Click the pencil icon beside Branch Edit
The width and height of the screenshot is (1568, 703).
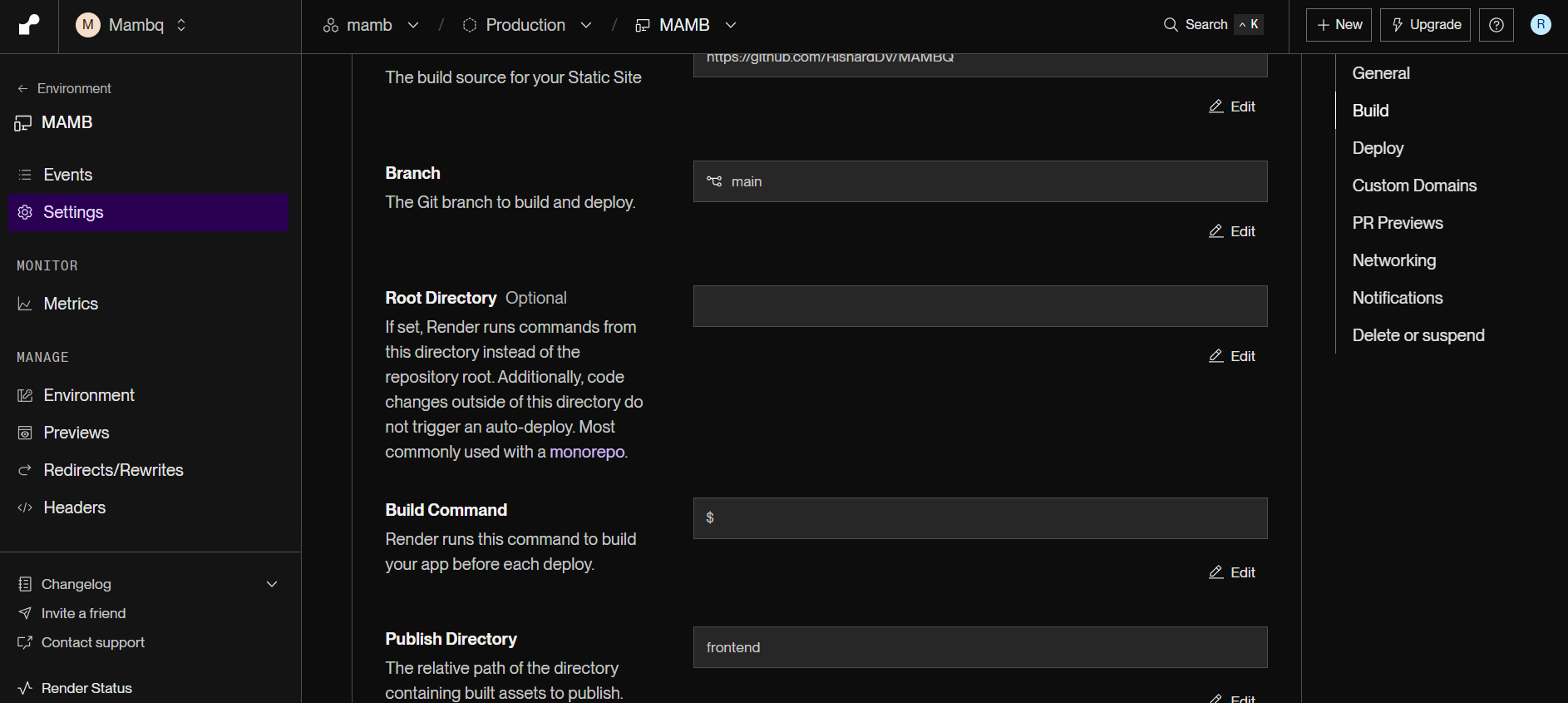[1215, 231]
